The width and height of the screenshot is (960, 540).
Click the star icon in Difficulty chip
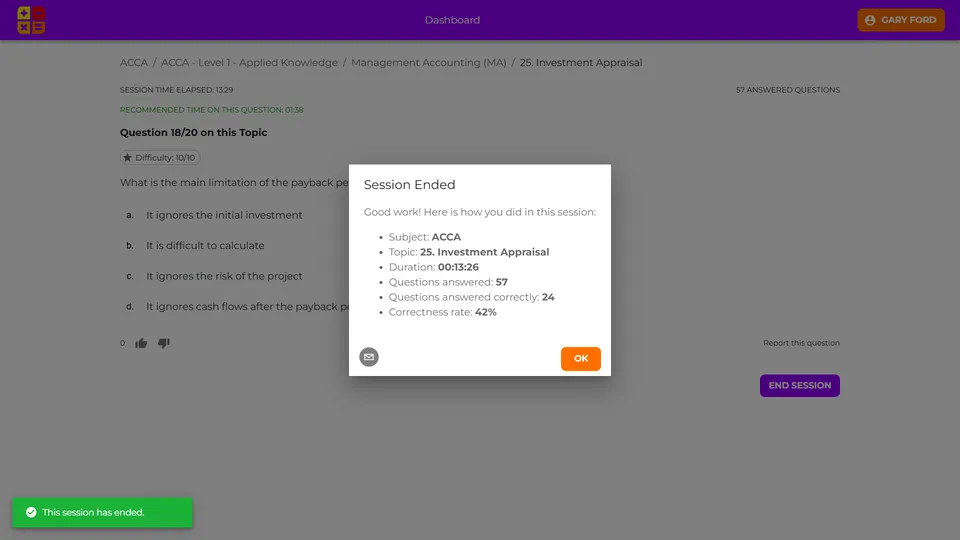click(127, 158)
